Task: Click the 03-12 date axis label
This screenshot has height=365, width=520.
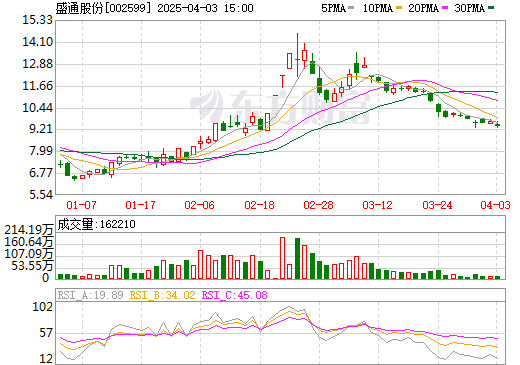Action: [378, 205]
